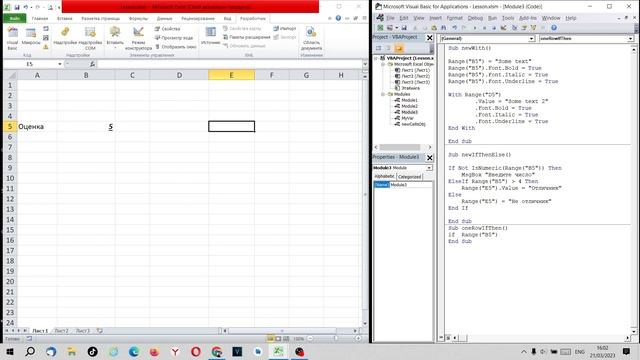Click Insert Function fx button

tap(92, 64)
